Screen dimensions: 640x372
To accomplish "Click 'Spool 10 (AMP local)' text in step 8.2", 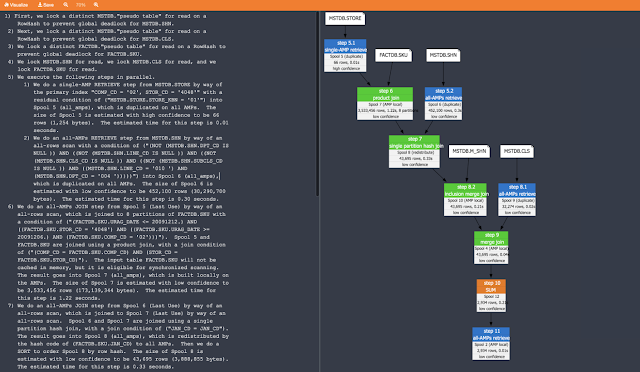I will (465, 200).
